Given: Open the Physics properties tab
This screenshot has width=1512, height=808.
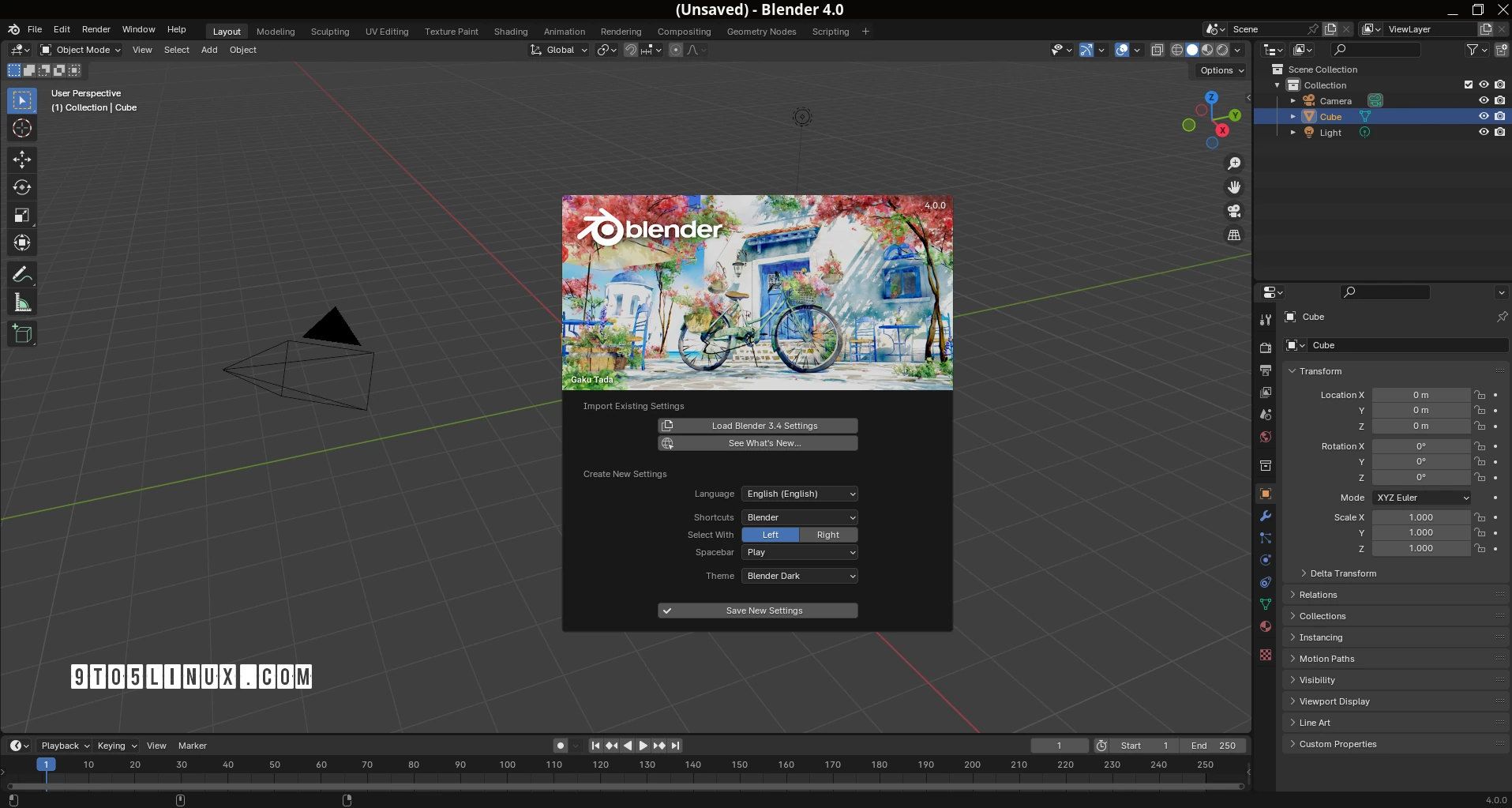Looking at the screenshot, I should pos(1266,560).
